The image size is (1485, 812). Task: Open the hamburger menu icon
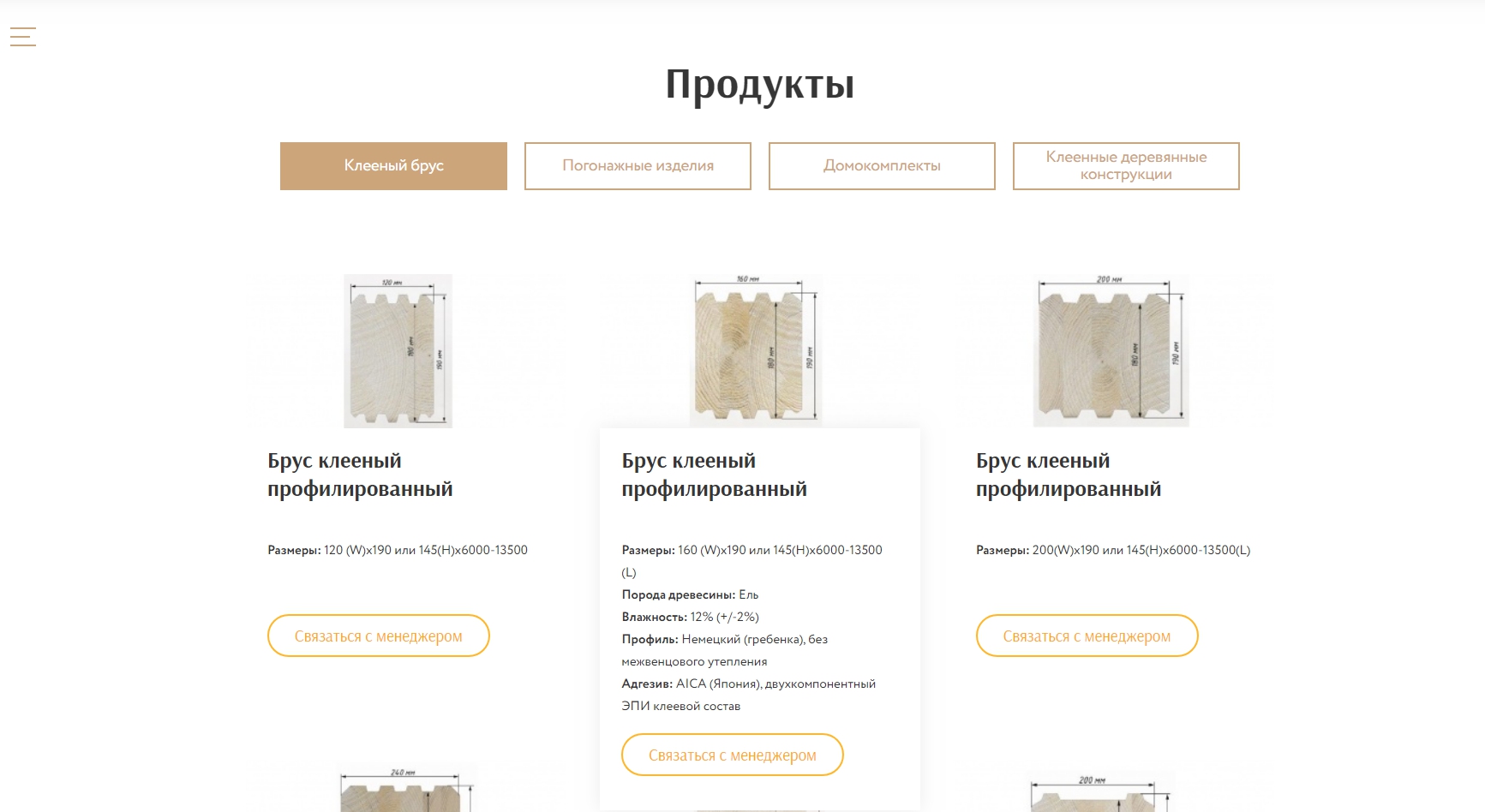(23, 37)
